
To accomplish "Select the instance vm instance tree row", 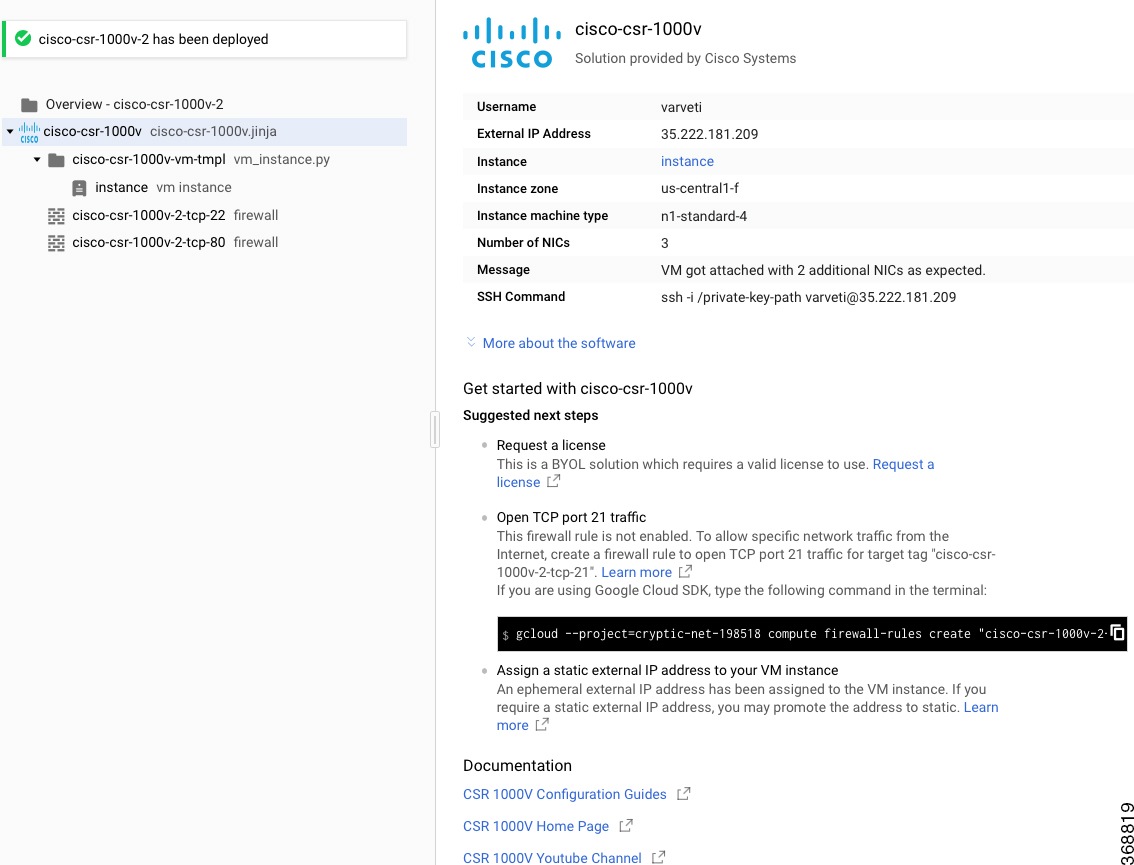I will click(x=205, y=187).
